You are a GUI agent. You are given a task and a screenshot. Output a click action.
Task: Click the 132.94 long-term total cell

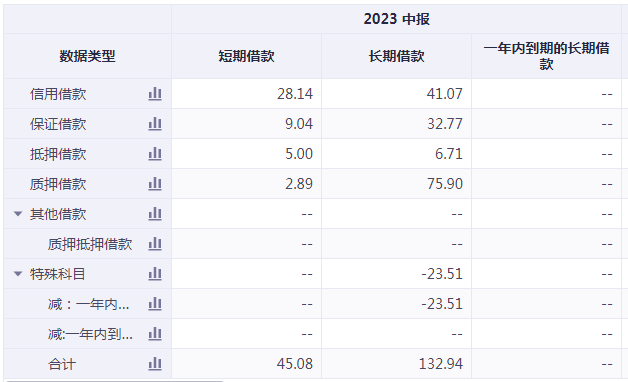(397, 364)
